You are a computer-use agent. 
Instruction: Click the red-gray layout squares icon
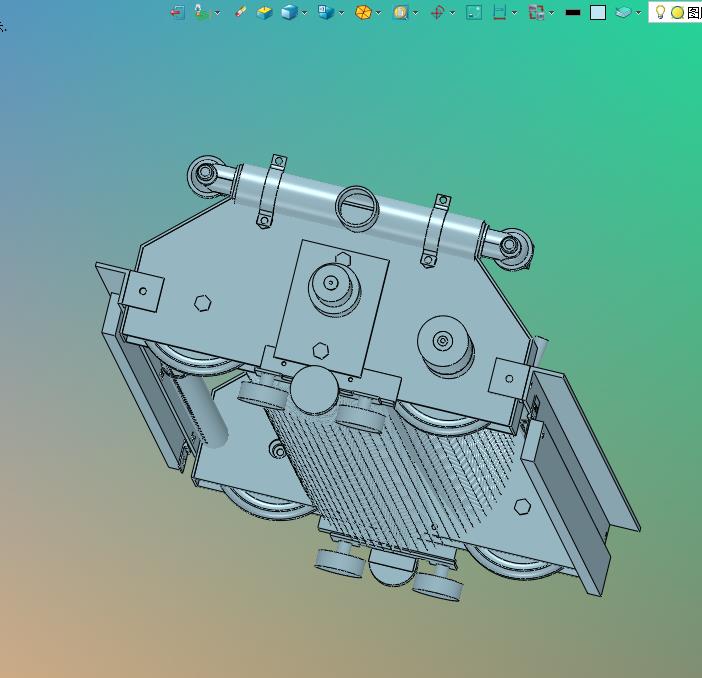coord(536,13)
